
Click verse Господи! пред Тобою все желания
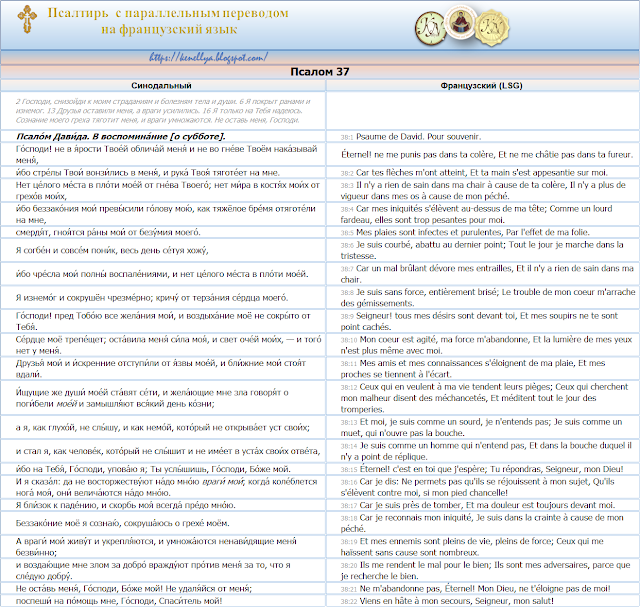(x=163, y=321)
